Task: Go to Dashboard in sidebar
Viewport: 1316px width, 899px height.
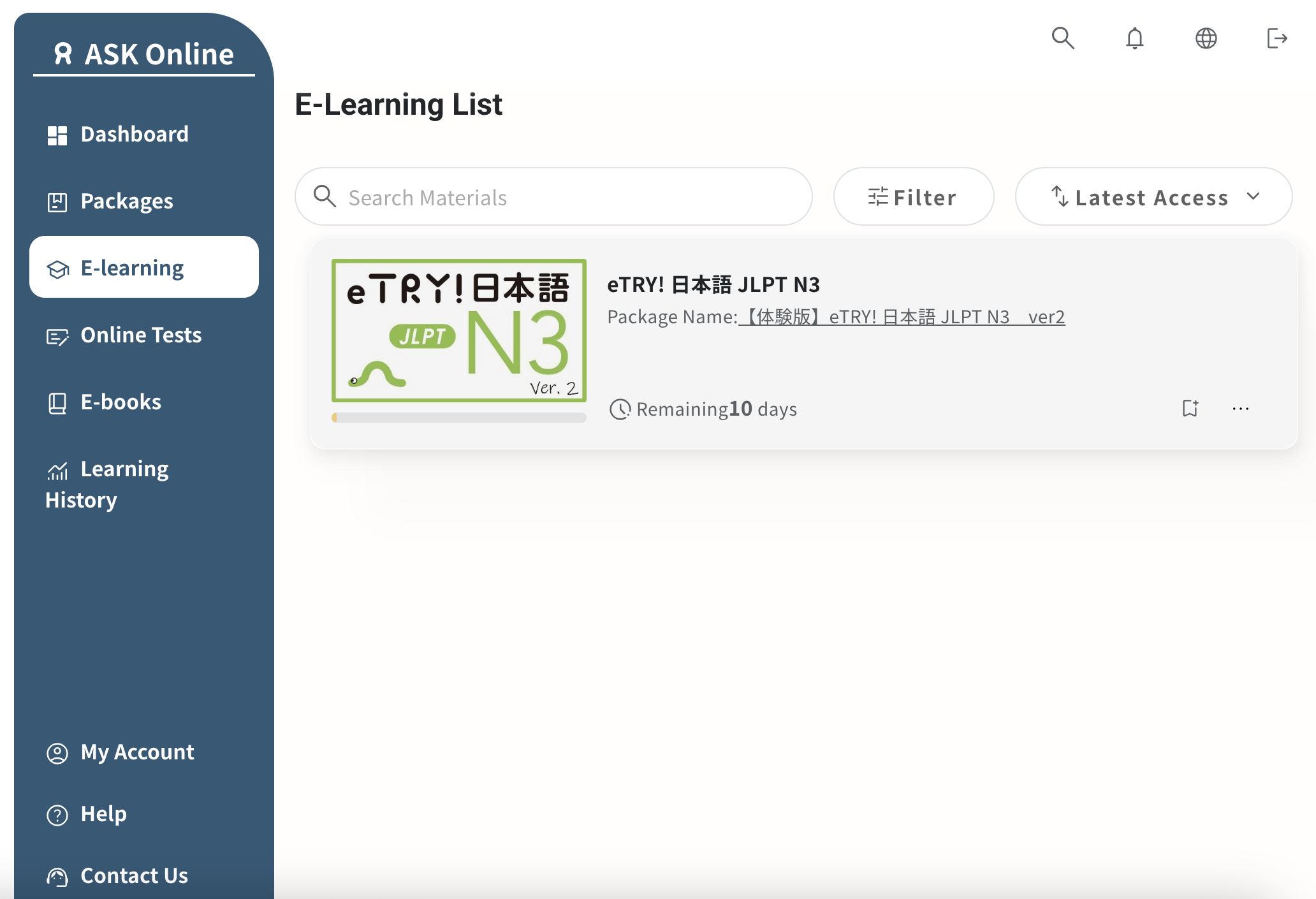Action: click(x=135, y=135)
